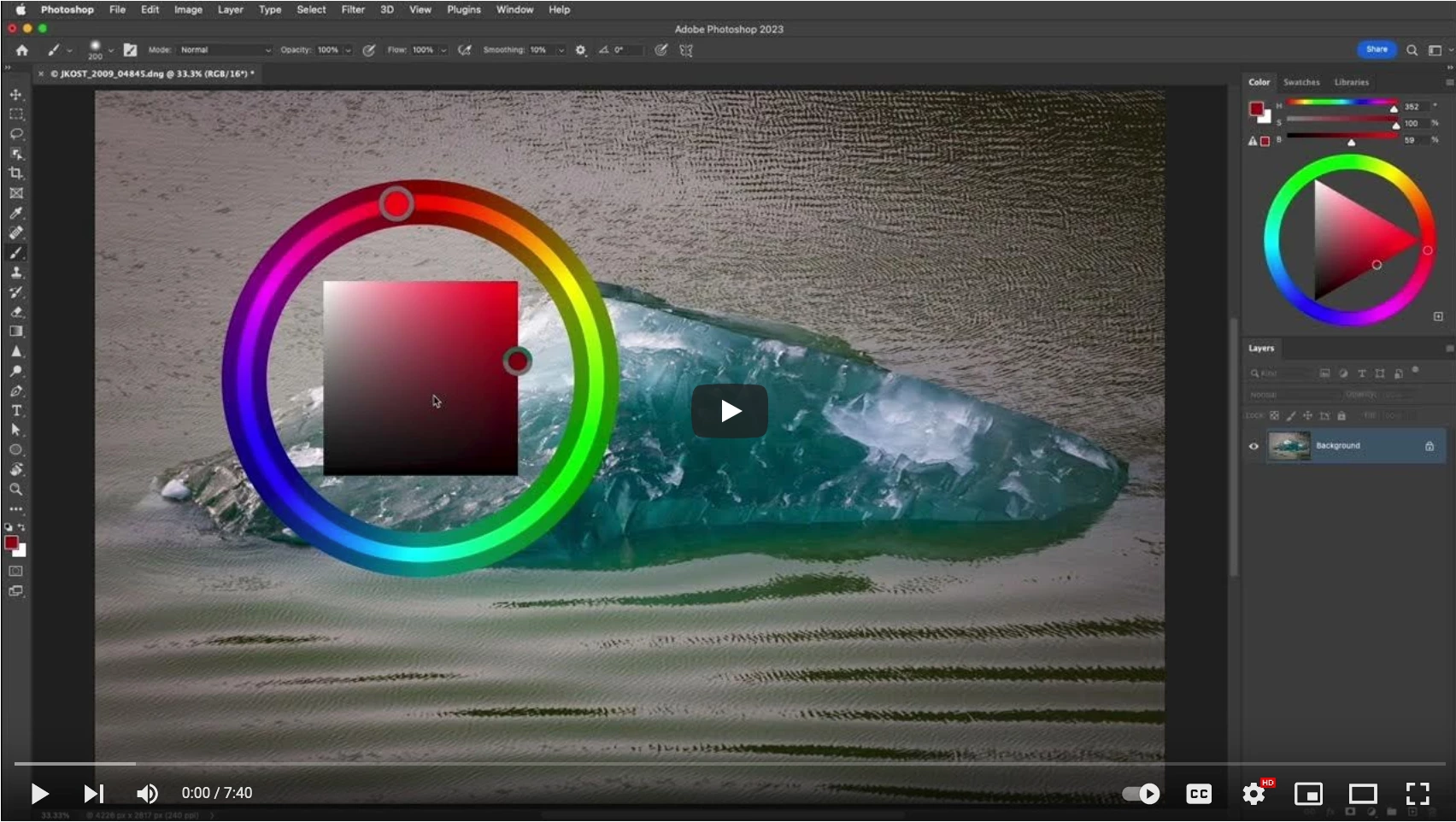Select the Brush tool in the toolbar
This screenshot has height=822, width=1456.
pyautogui.click(x=16, y=253)
